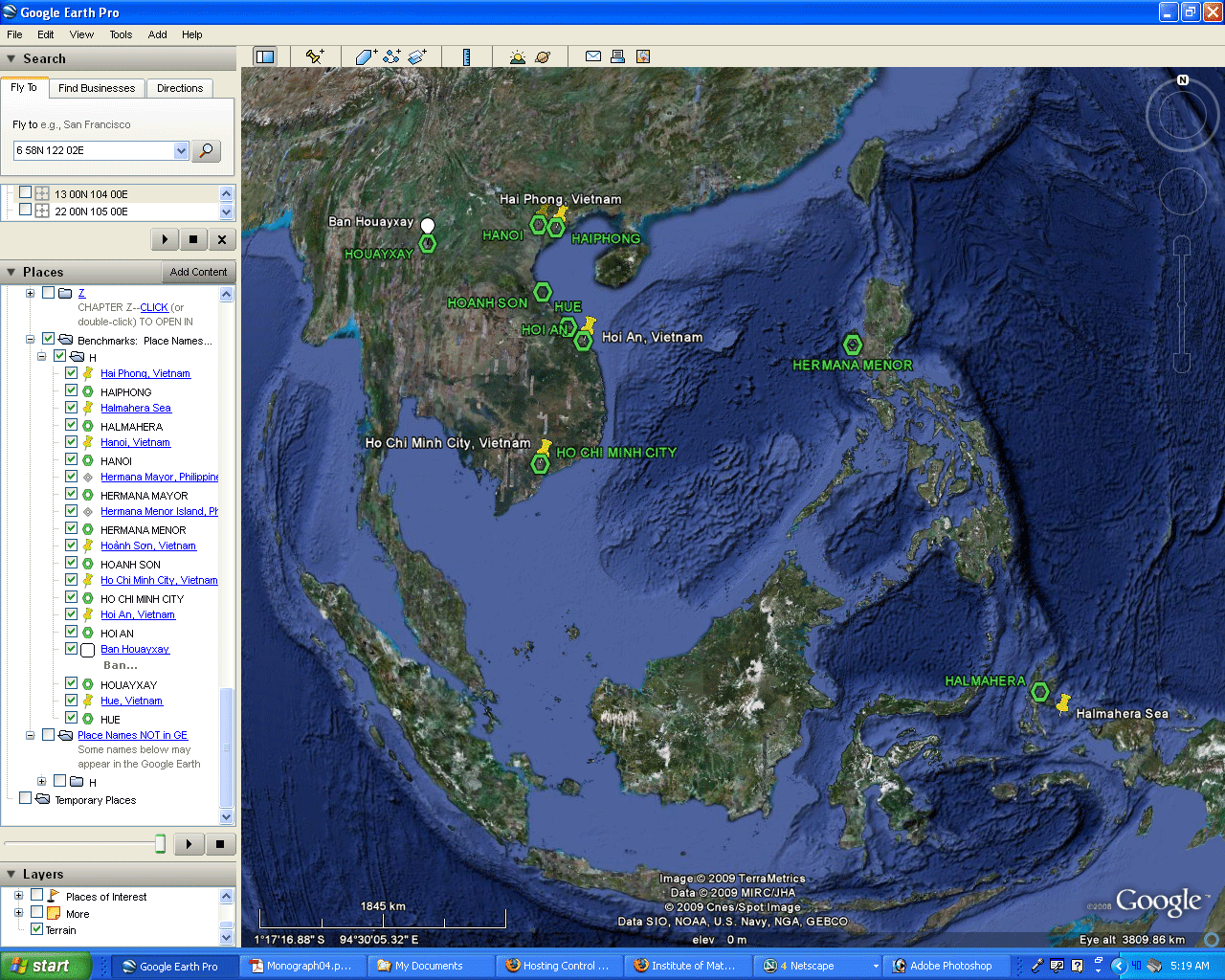Image resolution: width=1225 pixels, height=980 pixels.
Task: Uncheck the HO CHI MINH CITY checkbox
Action: coord(72,597)
